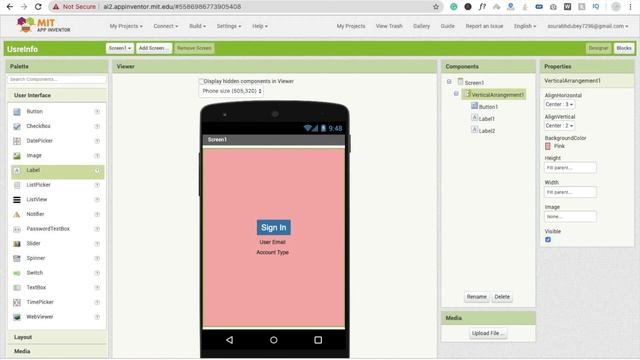Screen dimensions: 640x360
Task: Open the View Trash link
Action: coord(389,26)
